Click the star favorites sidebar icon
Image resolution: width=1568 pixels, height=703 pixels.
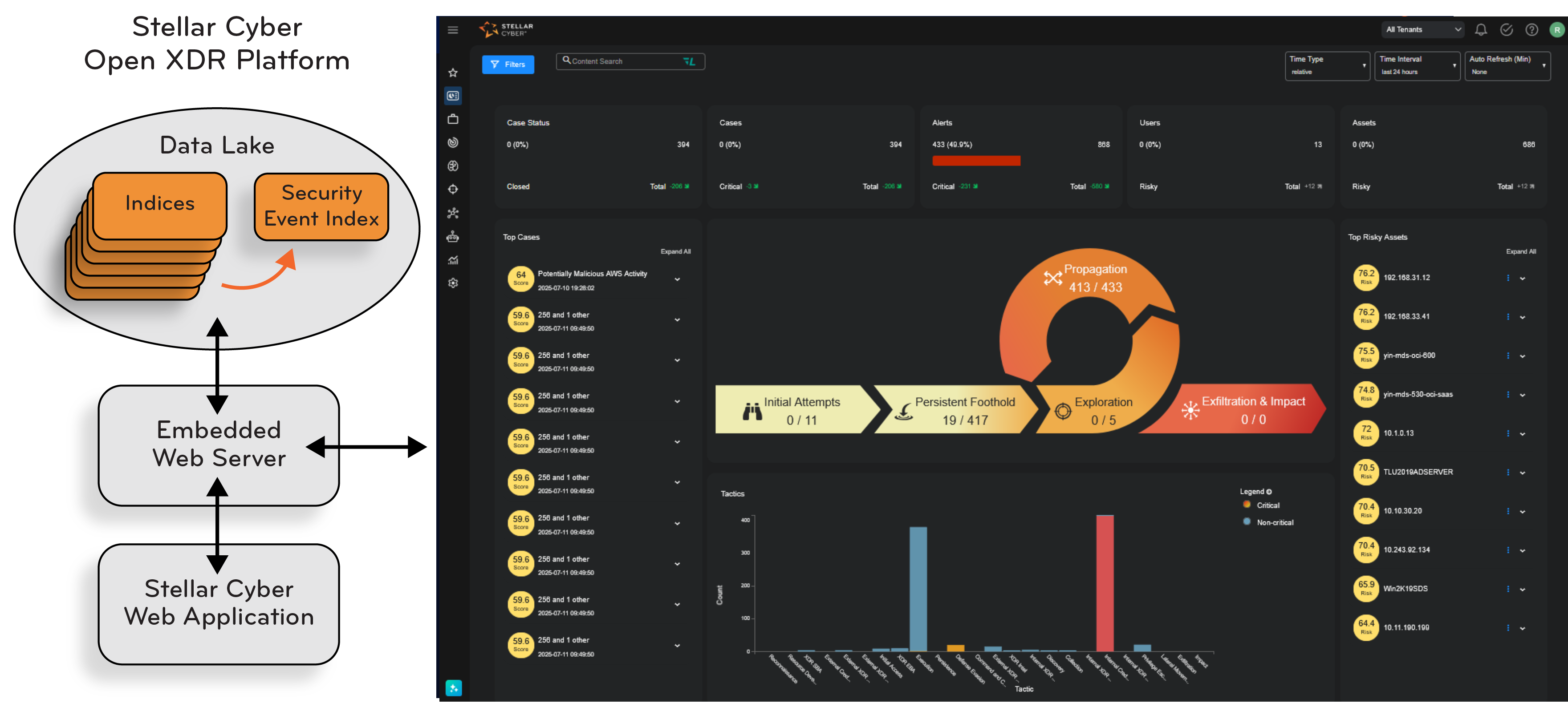tap(453, 73)
